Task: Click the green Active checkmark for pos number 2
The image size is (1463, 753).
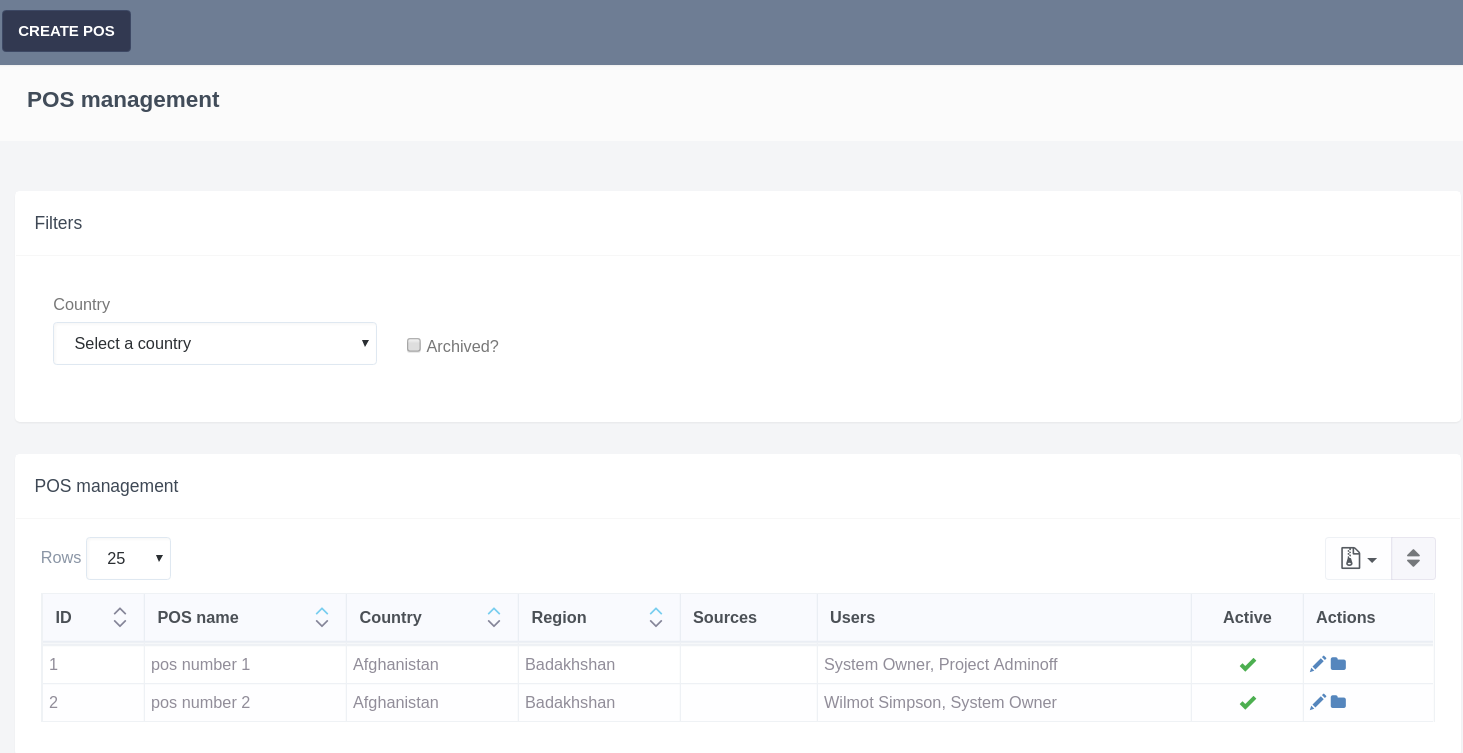Action: [1247, 703]
